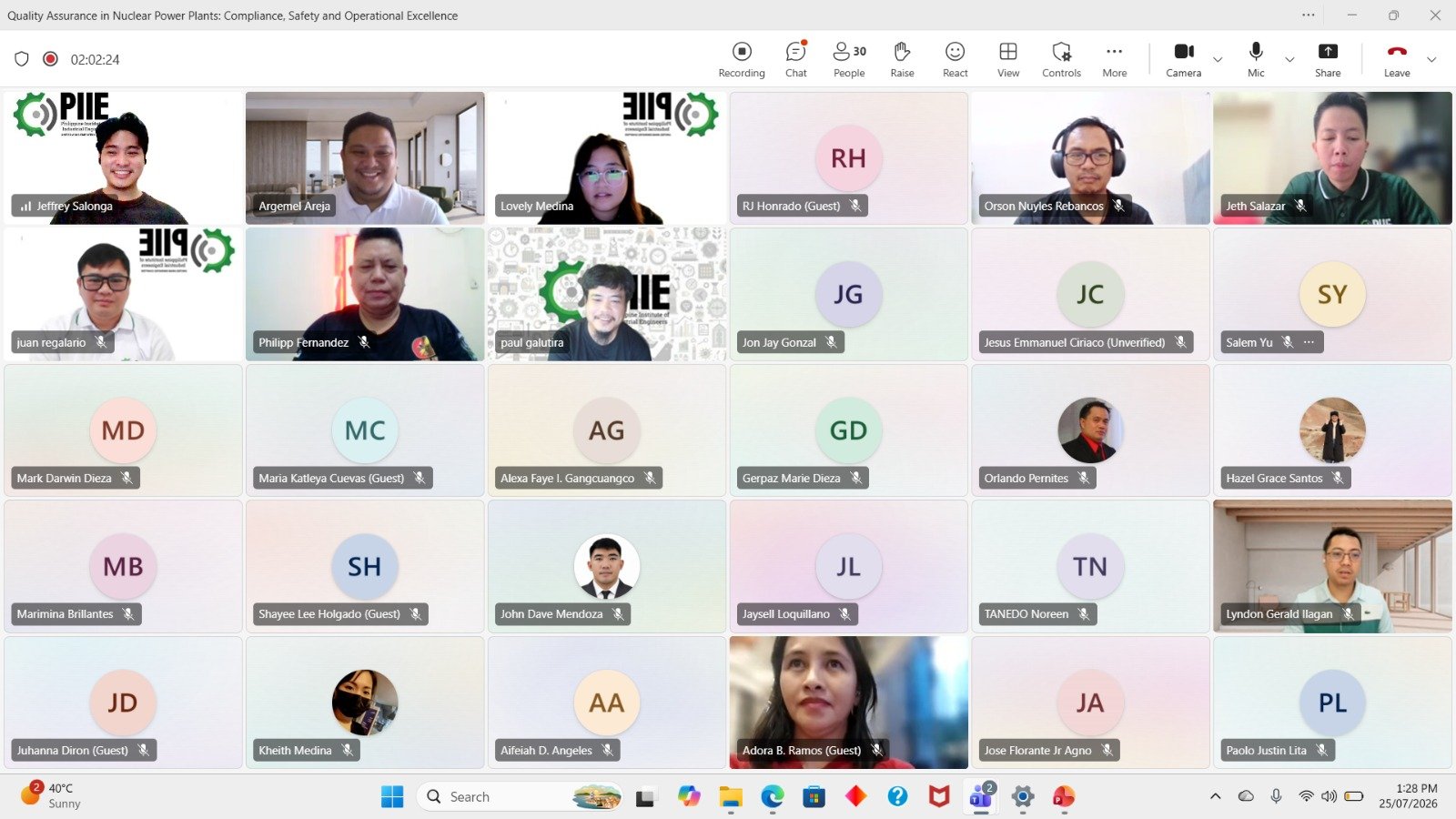Viewport: 1456px width, 819px height.
Task: Expand the Camera options chevron
Action: [1218, 60]
